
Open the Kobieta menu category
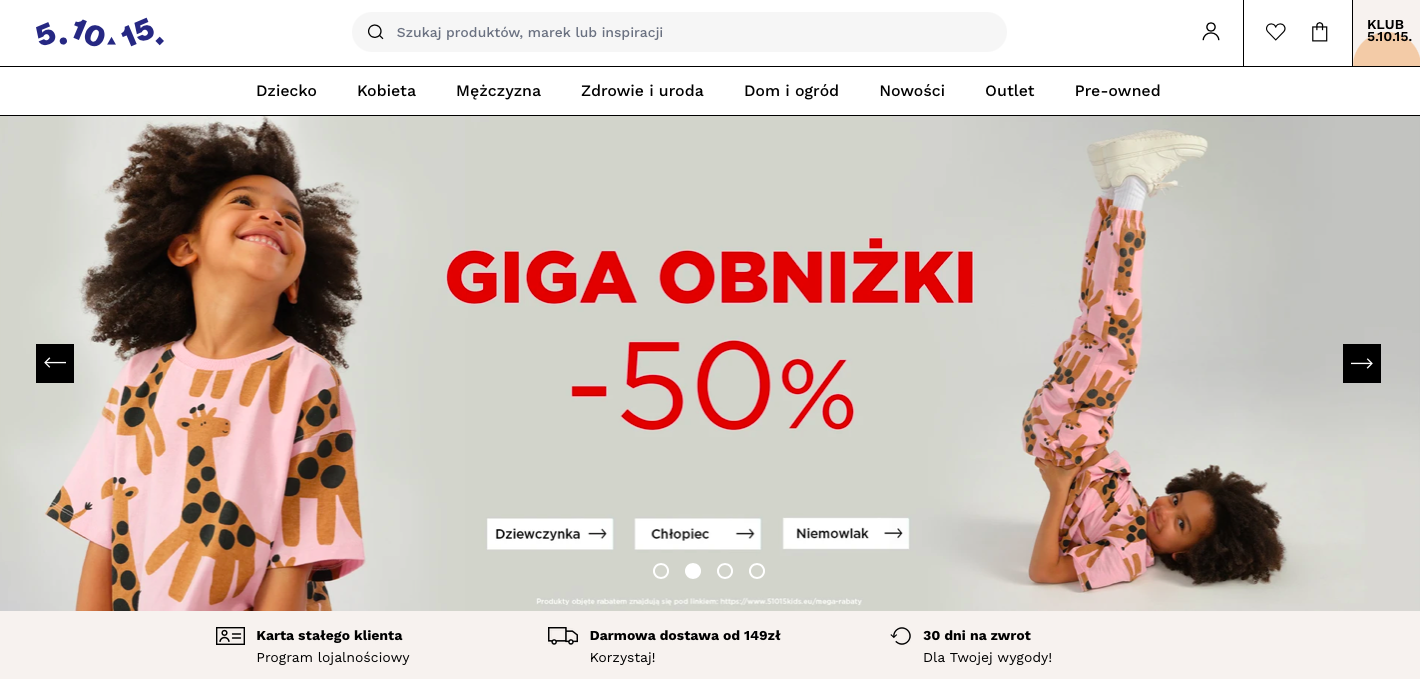[x=386, y=91]
